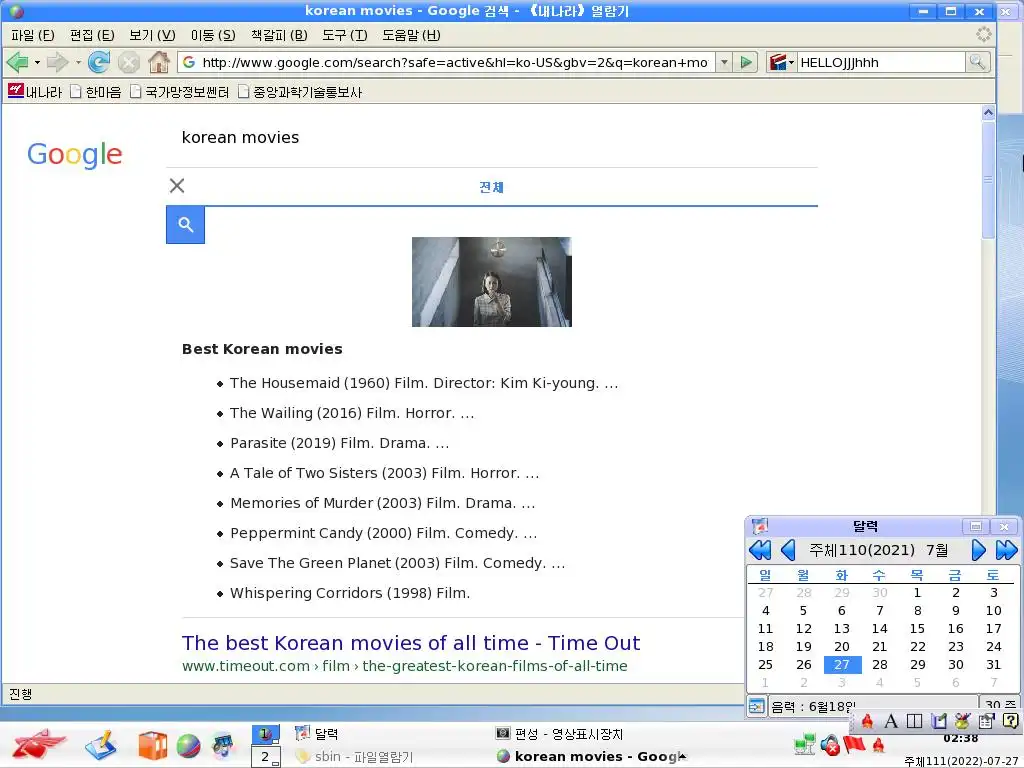Viewport: 1024px width, 768px height.
Task: Switch to workspace 1 in the pager
Action: click(266, 735)
